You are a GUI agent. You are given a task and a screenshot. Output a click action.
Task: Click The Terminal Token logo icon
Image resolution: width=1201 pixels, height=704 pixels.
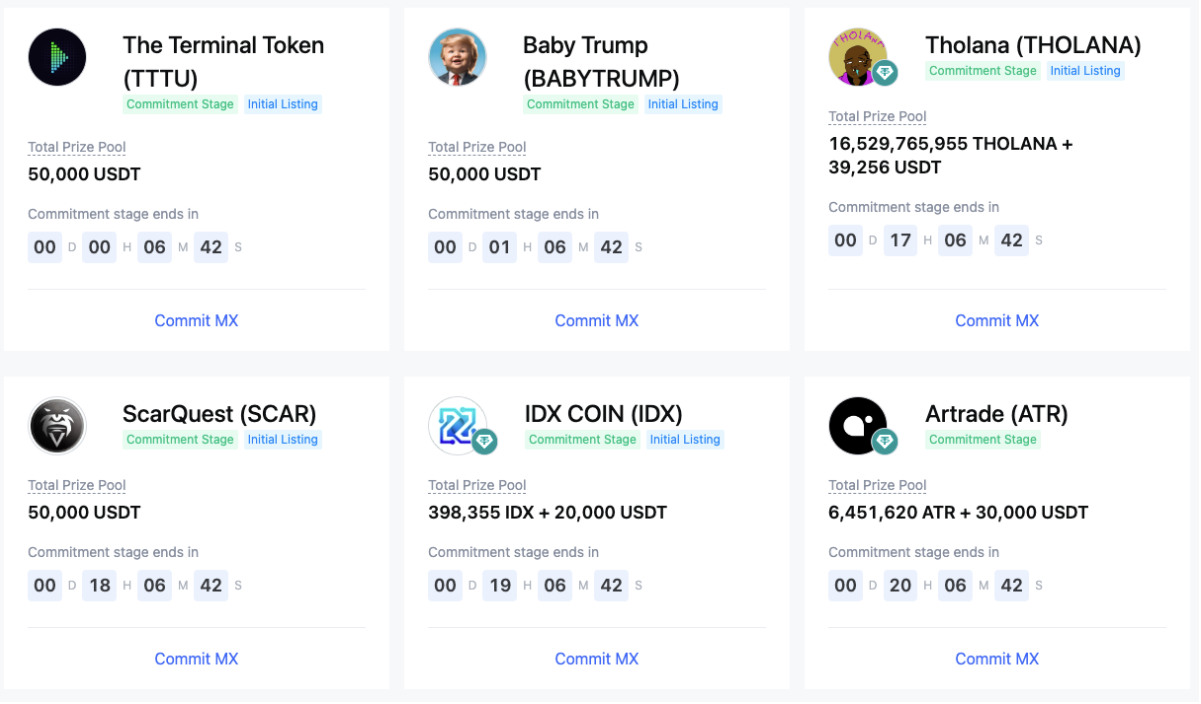tap(57, 57)
